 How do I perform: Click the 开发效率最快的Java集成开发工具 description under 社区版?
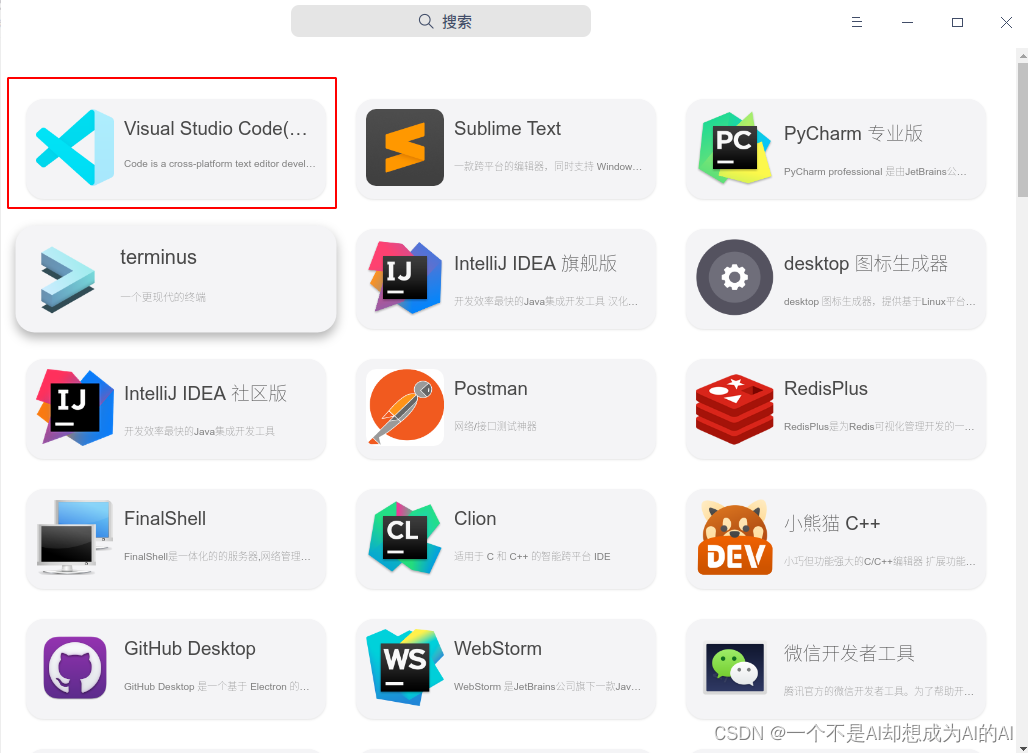199,431
